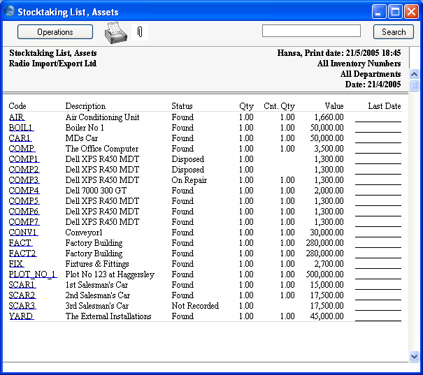
Task: Open asset code FACT link
Action: coord(21,243)
